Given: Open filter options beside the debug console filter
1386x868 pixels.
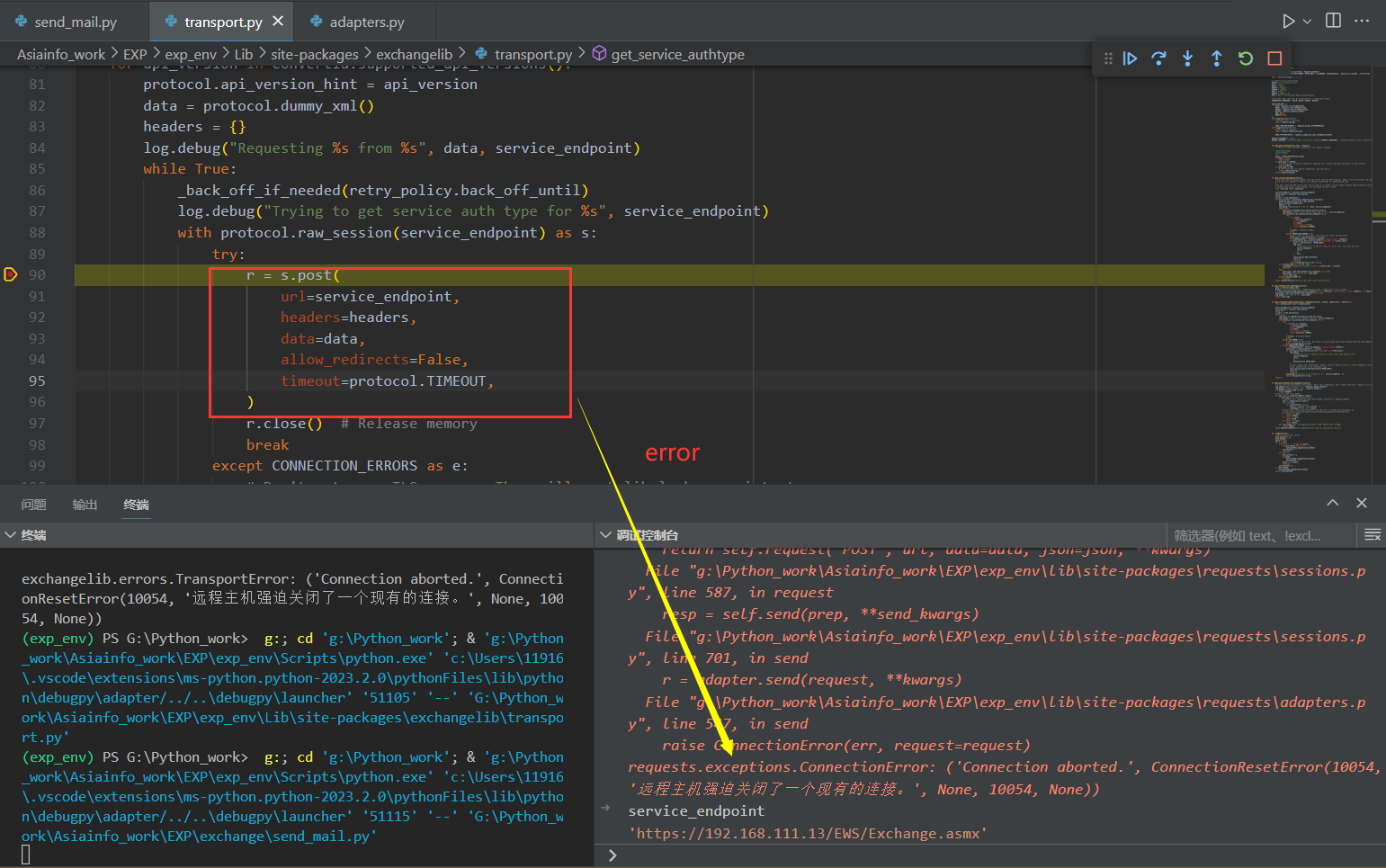Looking at the screenshot, I should click(x=1373, y=534).
